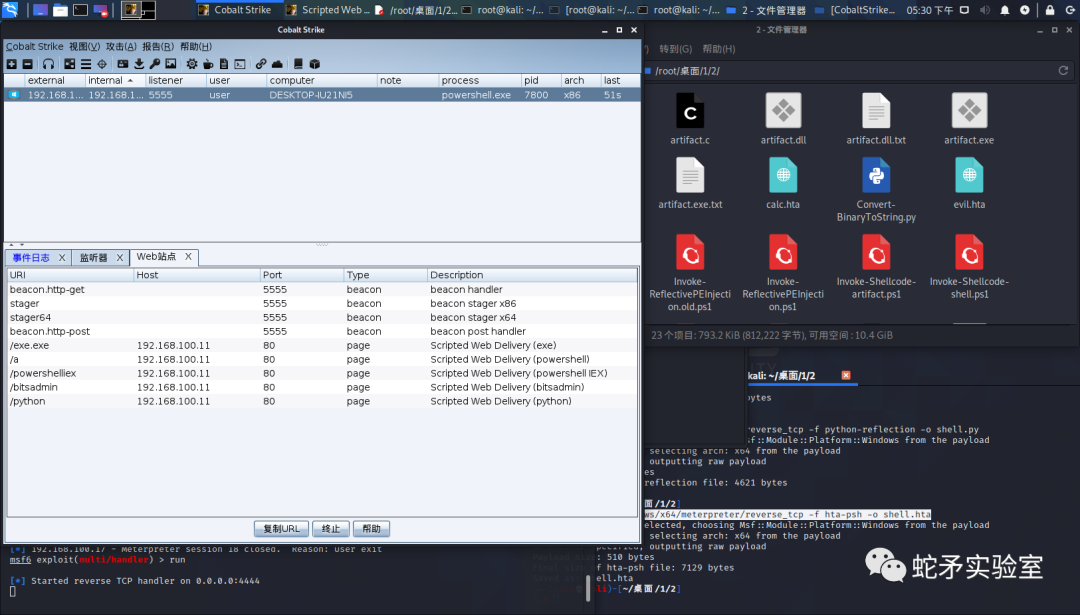Select Invoke-Shellcode-artifact.ps1 in file manager
Viewport: 1080px width, 615px height.
coord(876,267)
